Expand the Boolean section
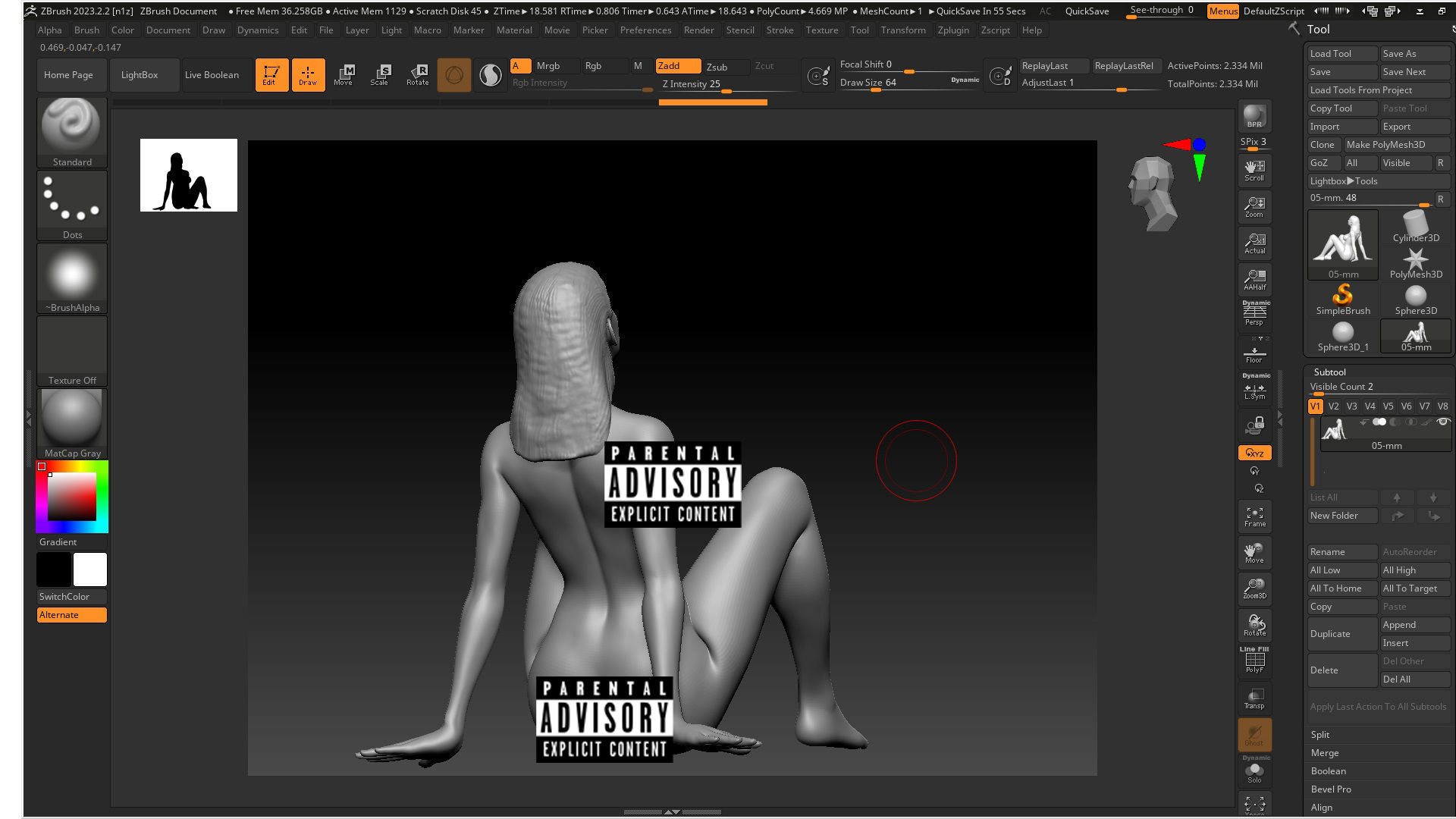 [1328, 770]
